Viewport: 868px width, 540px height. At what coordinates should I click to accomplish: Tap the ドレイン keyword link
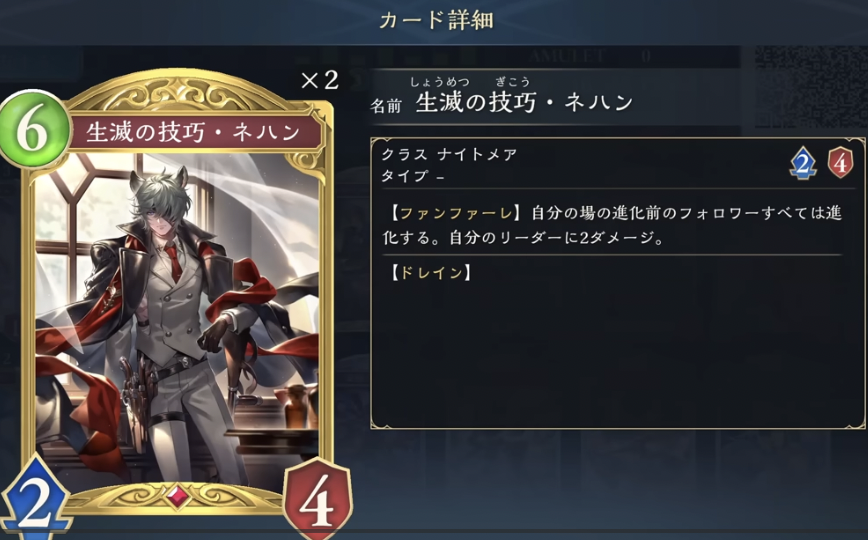click(x=431, y=272)
